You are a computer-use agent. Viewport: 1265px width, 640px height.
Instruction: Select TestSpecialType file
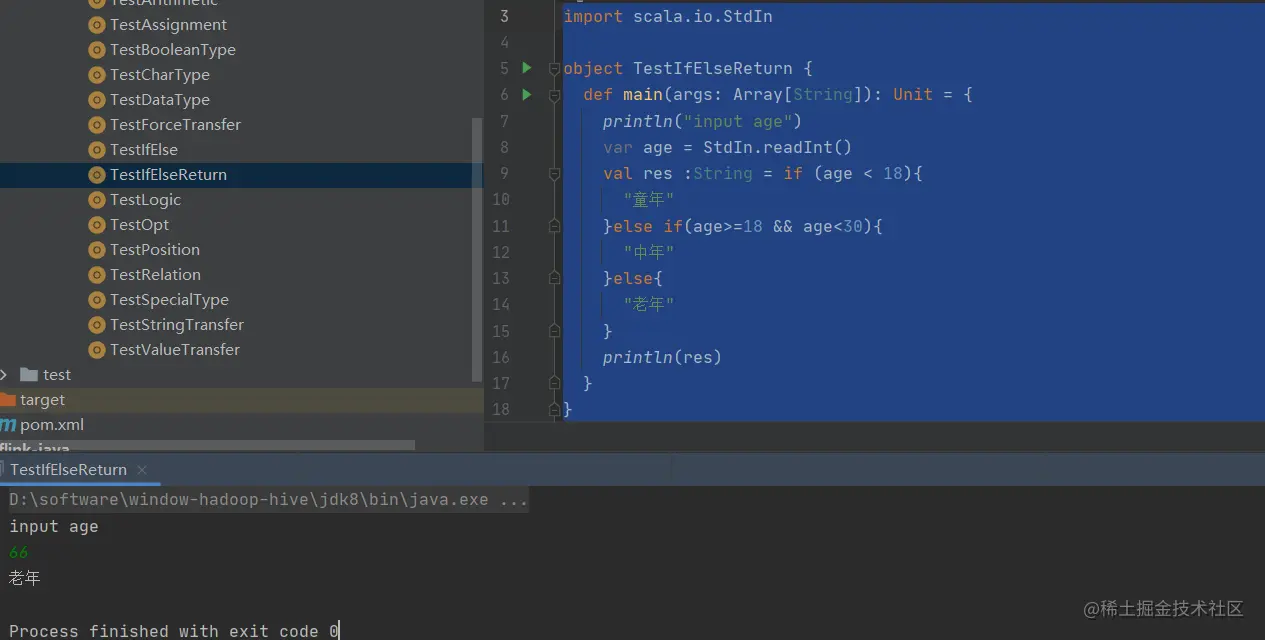169,300
